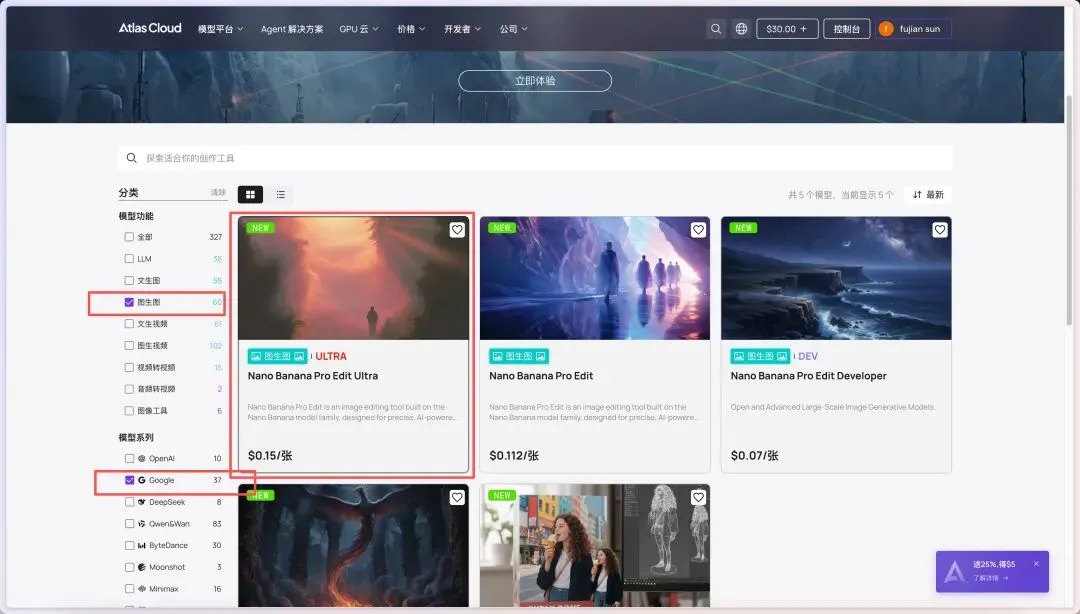Expand the 模型平台 menu
1080x614 pixels.
[x=220, y=29]
